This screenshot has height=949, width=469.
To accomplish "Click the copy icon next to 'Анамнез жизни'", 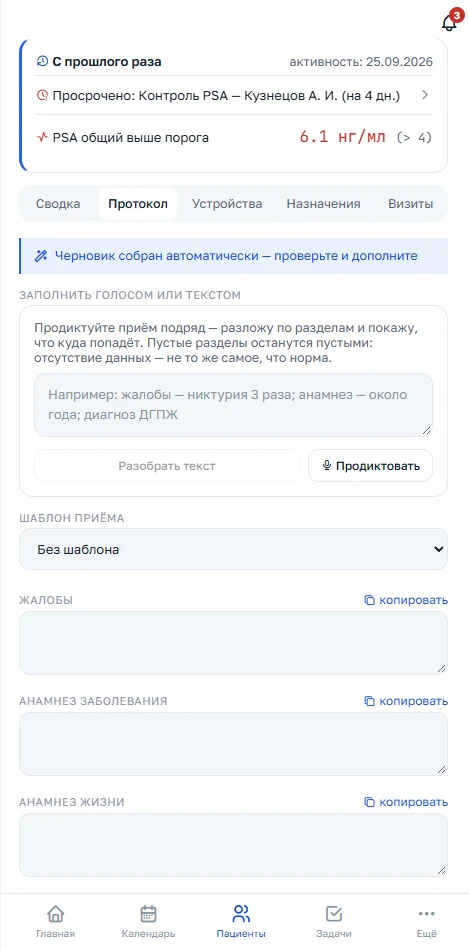I will coord(369,802).
